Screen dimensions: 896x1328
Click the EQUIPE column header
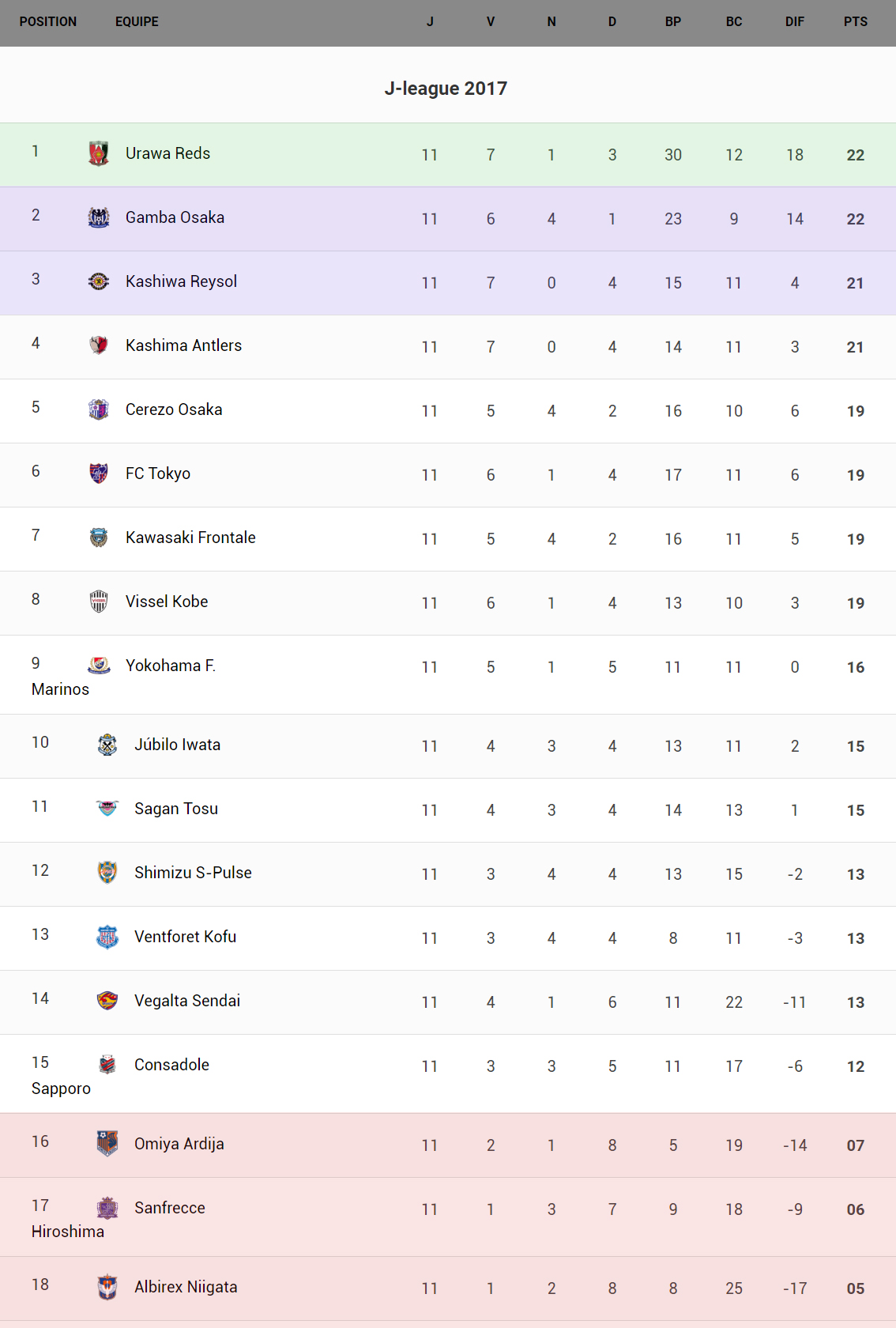tap(137, 22)
